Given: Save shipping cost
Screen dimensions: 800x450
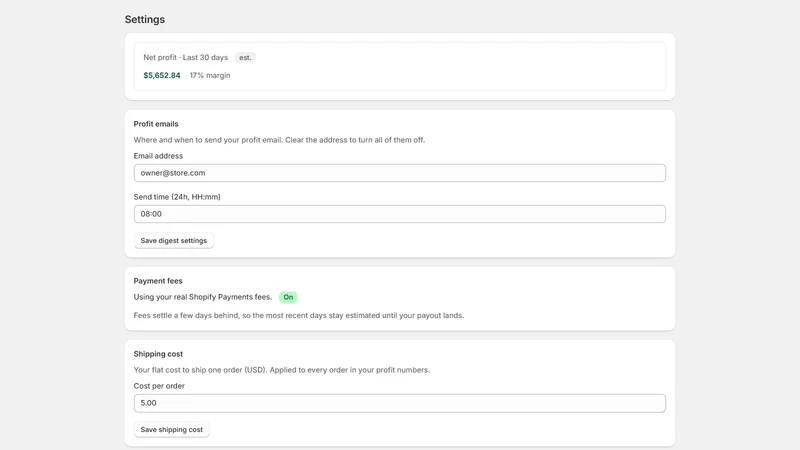Looking at the screenshot, I should (171, 430).
